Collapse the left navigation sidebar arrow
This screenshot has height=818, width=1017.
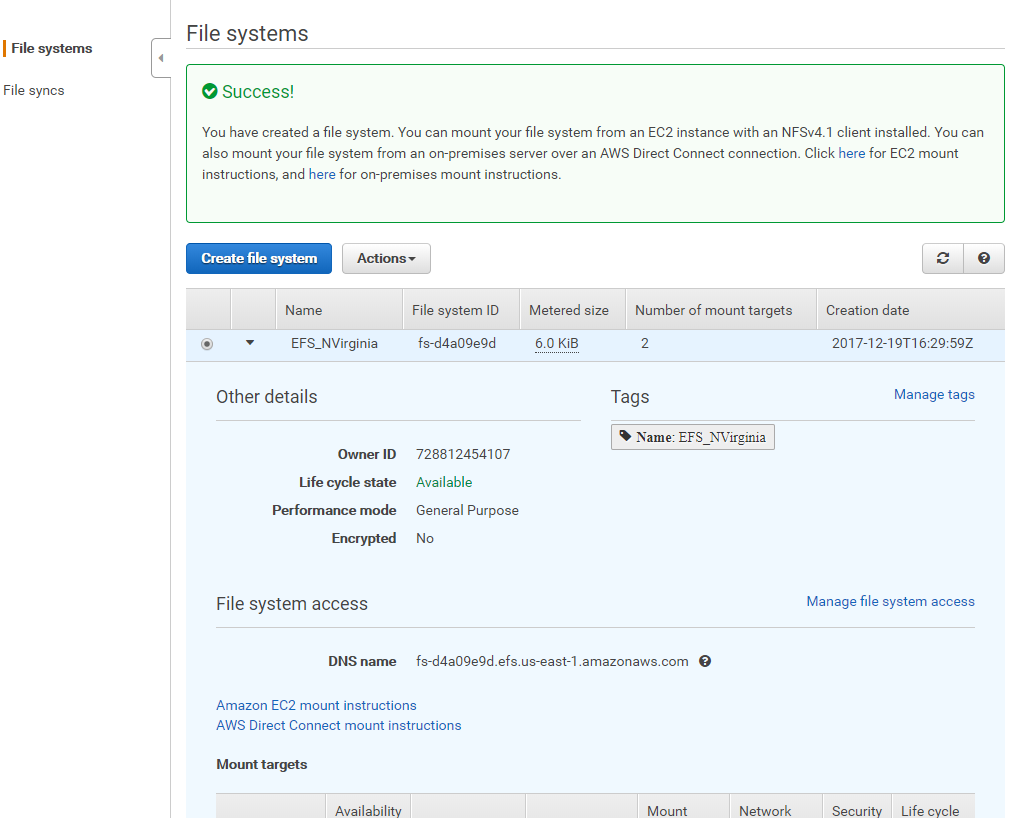[x=161, y=58]
